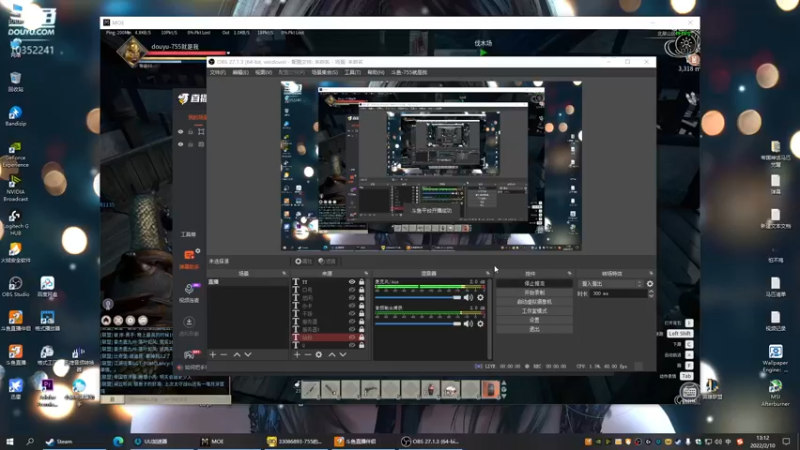Viewport: 800px width, 450px height.
Task: Open microphone/Aux mixer settings gear
Action: click(x=480, y=297)
